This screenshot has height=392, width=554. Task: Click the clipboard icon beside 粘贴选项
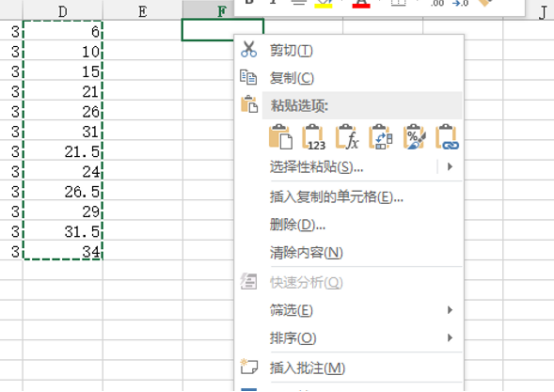click(x=249, y=104)
